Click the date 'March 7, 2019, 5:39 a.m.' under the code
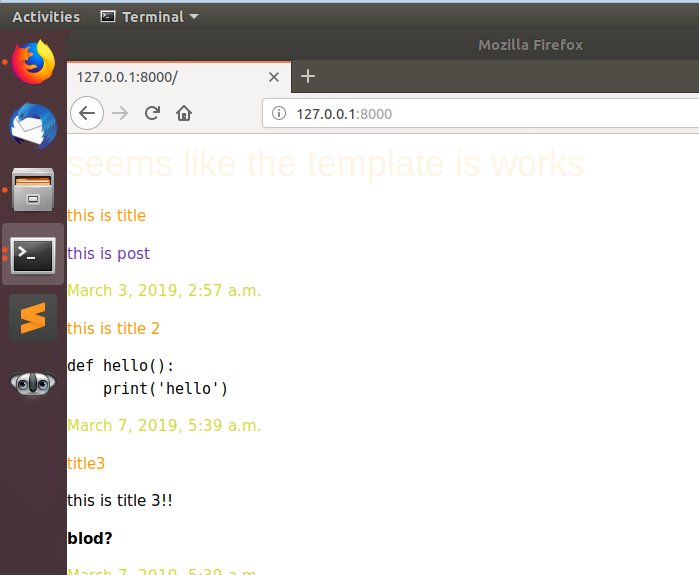Image resolution: width=699 pixels, height=575 pixels. (164, 426)
